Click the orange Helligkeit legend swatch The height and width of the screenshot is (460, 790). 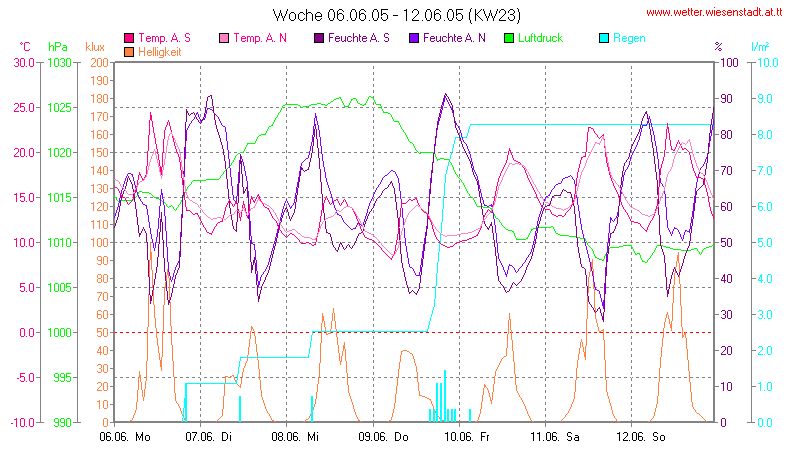(129, 52)
